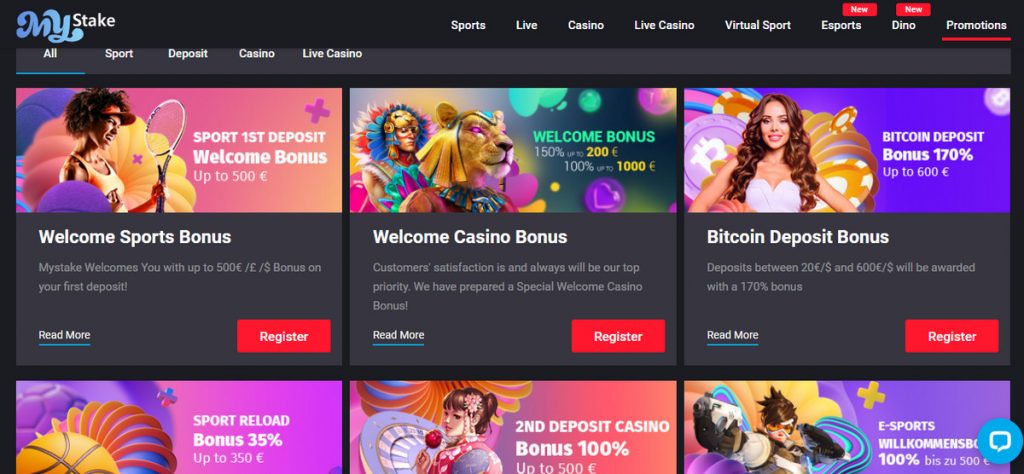The image size is (1024, 474).
Task: Read More about Bitcoin Deposit Bonus
Action: 732,336
